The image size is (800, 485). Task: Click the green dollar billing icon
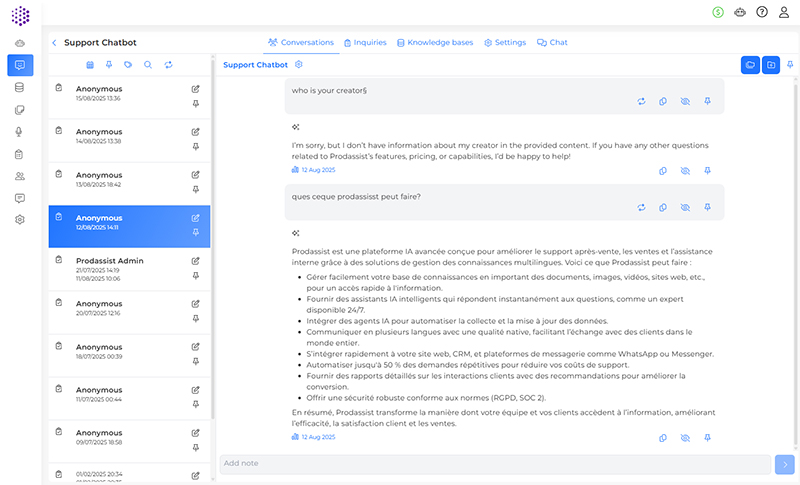[718, 12]
